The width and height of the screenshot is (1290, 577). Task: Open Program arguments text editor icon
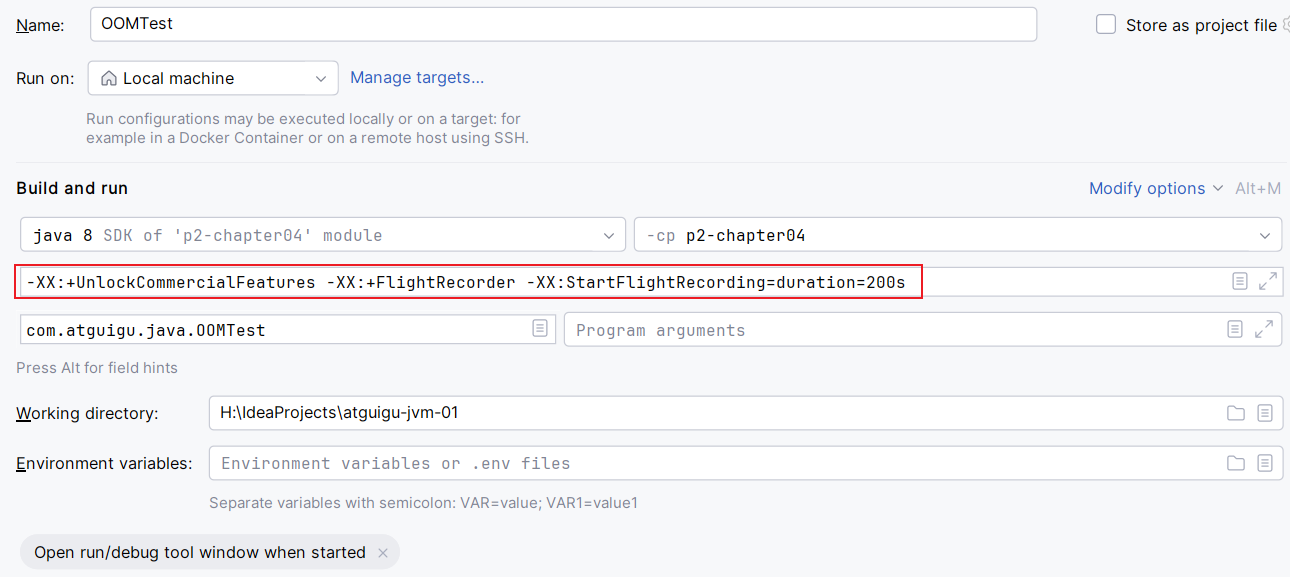tap(1236, 329)
